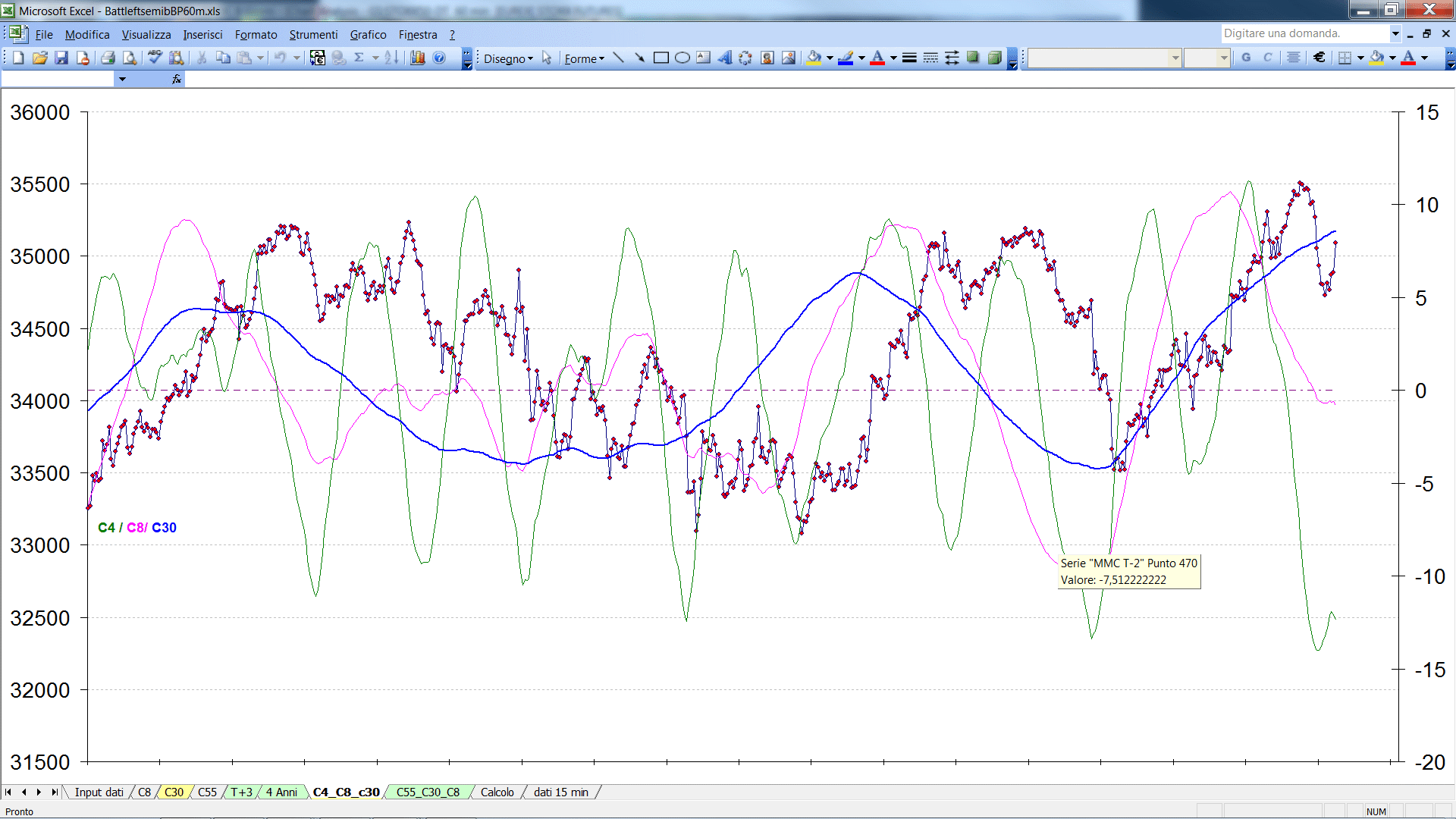Viewport: 1456px width, 819px height.
Task: Open the Research tool icon
Action: pyautogui.click(x=177, y=58)
